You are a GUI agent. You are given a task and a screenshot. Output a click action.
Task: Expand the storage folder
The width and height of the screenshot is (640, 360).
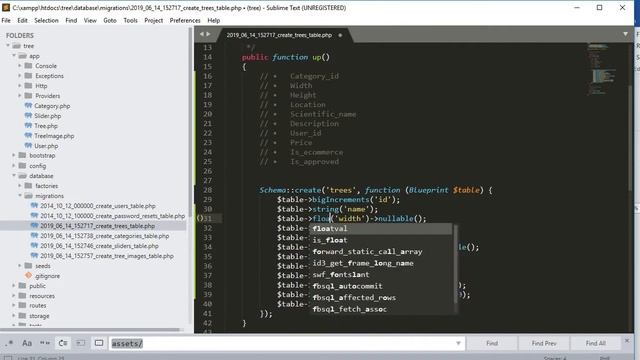point(13,316)
